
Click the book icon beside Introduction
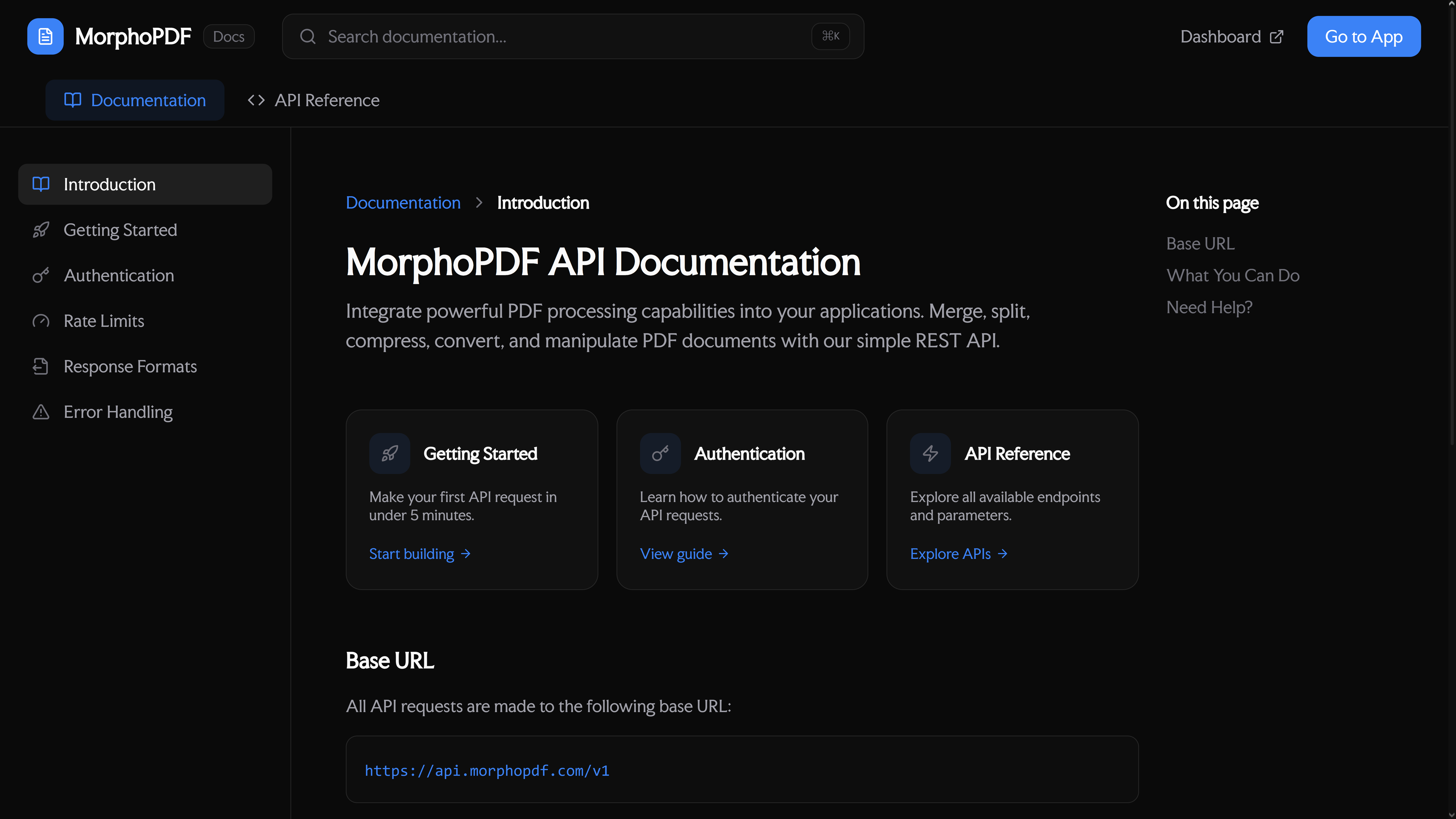coord(40,184)
